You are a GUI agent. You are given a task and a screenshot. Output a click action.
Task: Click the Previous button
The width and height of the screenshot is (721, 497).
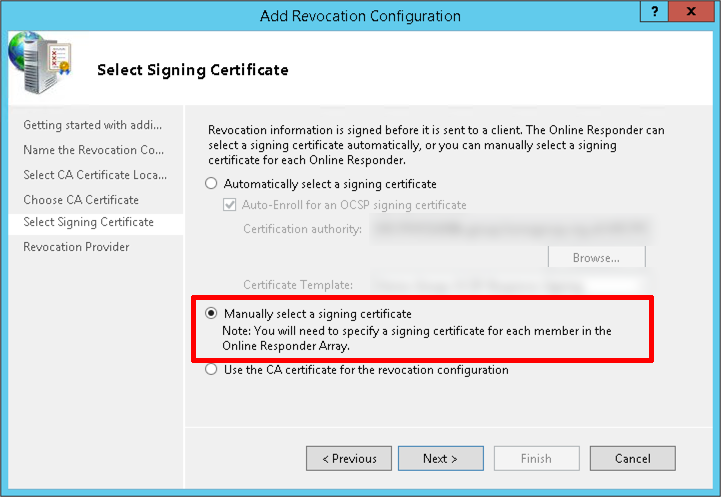click(349, 458)
